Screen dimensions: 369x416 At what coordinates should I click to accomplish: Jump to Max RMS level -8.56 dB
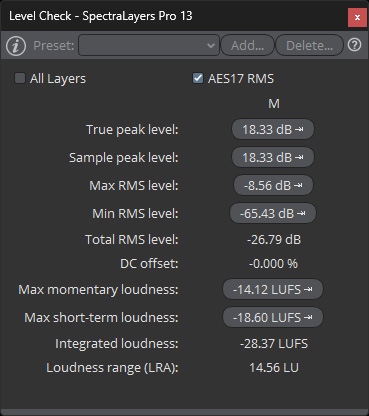273,185
